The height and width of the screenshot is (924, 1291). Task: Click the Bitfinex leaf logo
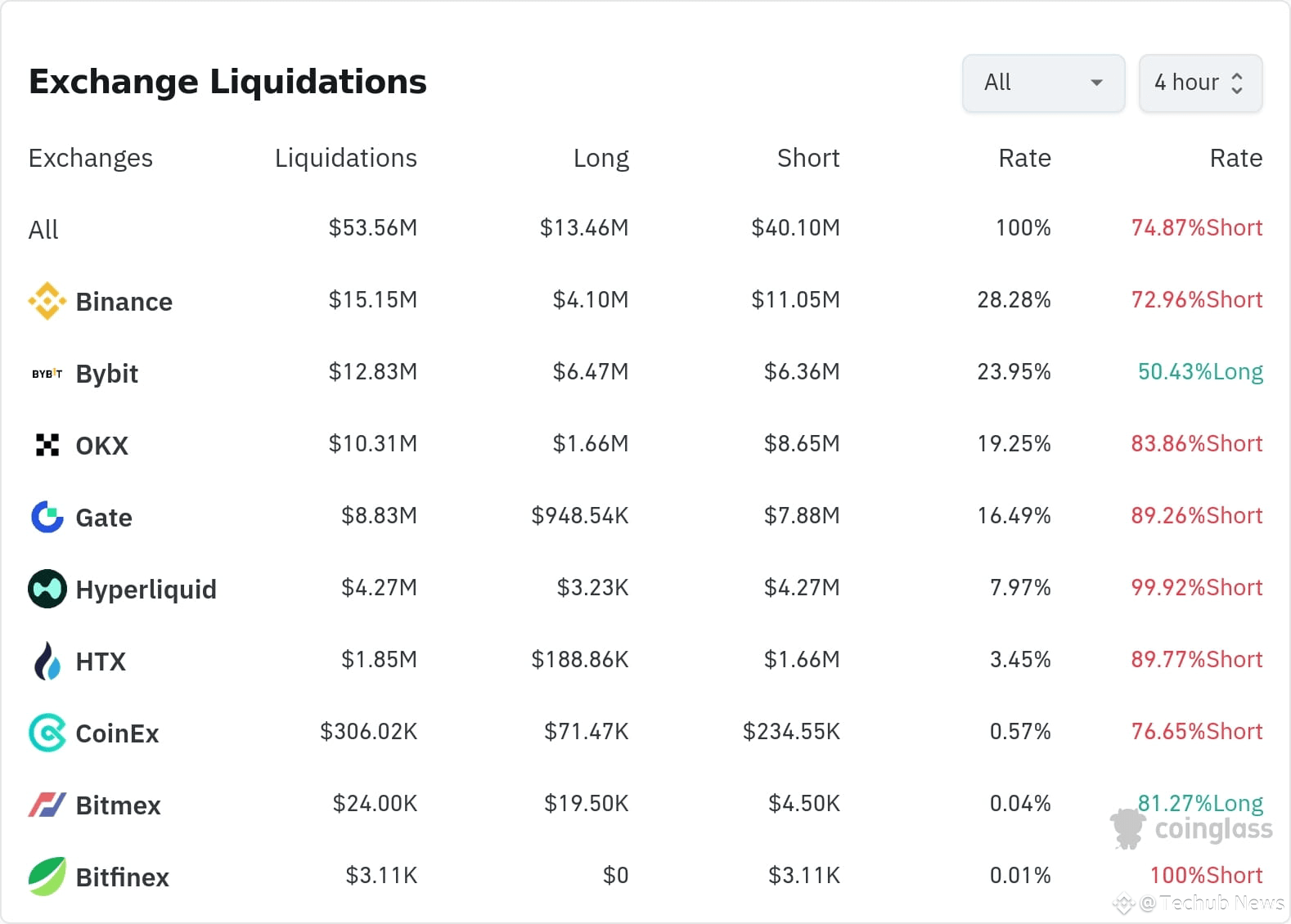coord(47,877)
